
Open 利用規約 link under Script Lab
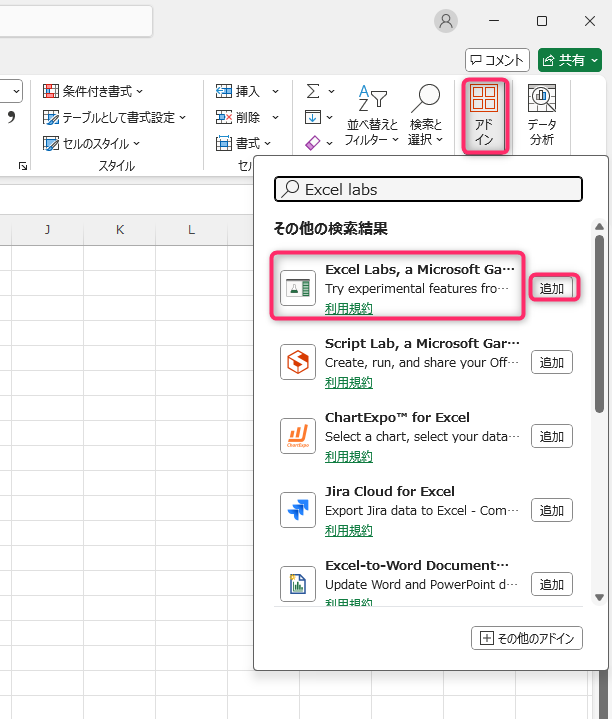pos(349,382)
